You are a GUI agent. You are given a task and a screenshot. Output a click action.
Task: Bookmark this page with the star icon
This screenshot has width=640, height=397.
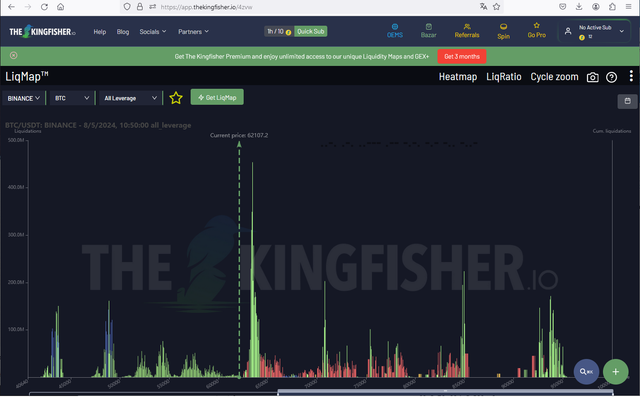pyautogui.click(x=496, y=7)
